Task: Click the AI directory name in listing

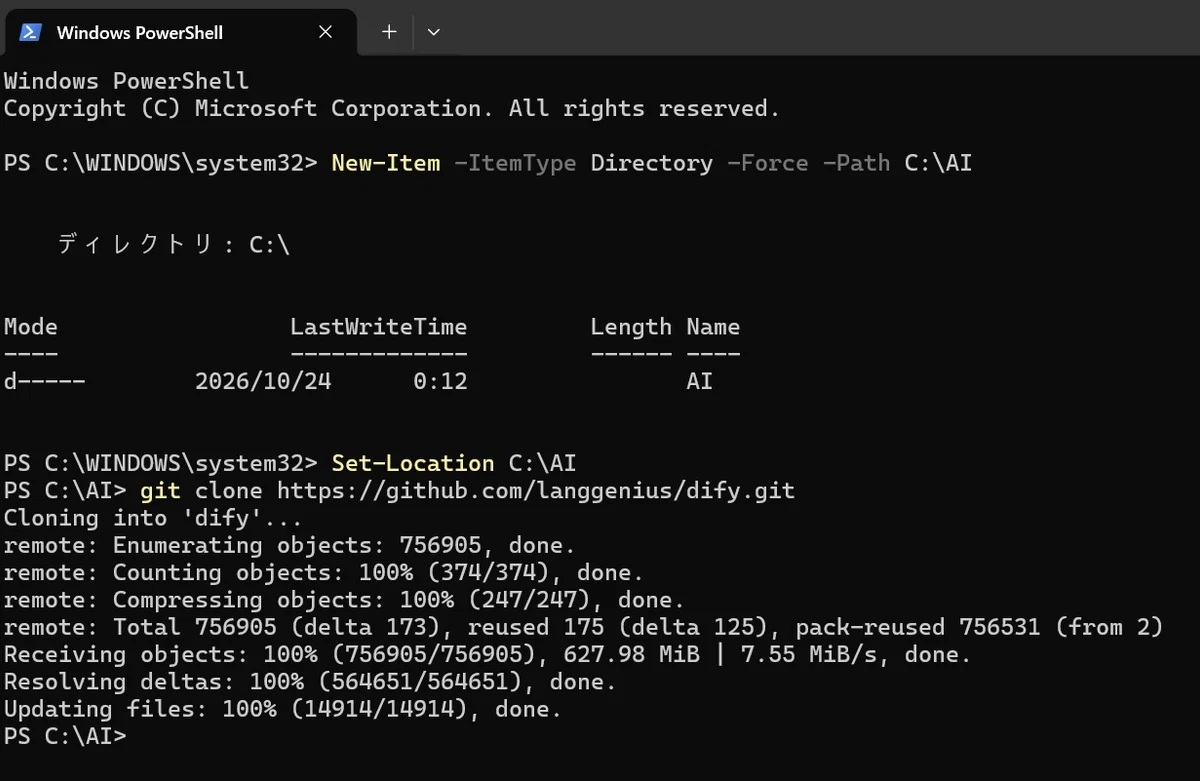Action: pyautogui.click(x=700, y=382)
